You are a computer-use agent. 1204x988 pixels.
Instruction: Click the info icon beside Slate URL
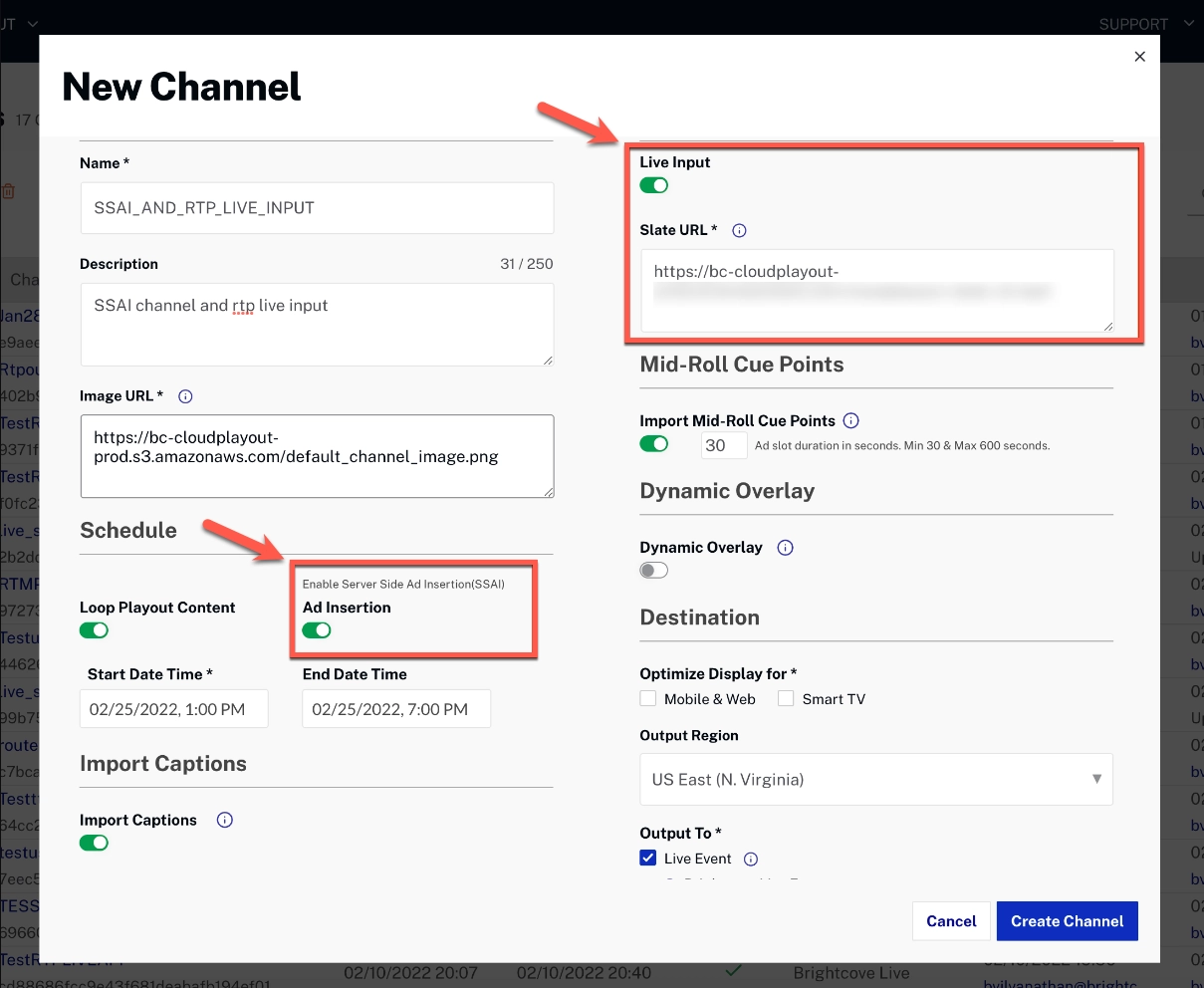739,230
